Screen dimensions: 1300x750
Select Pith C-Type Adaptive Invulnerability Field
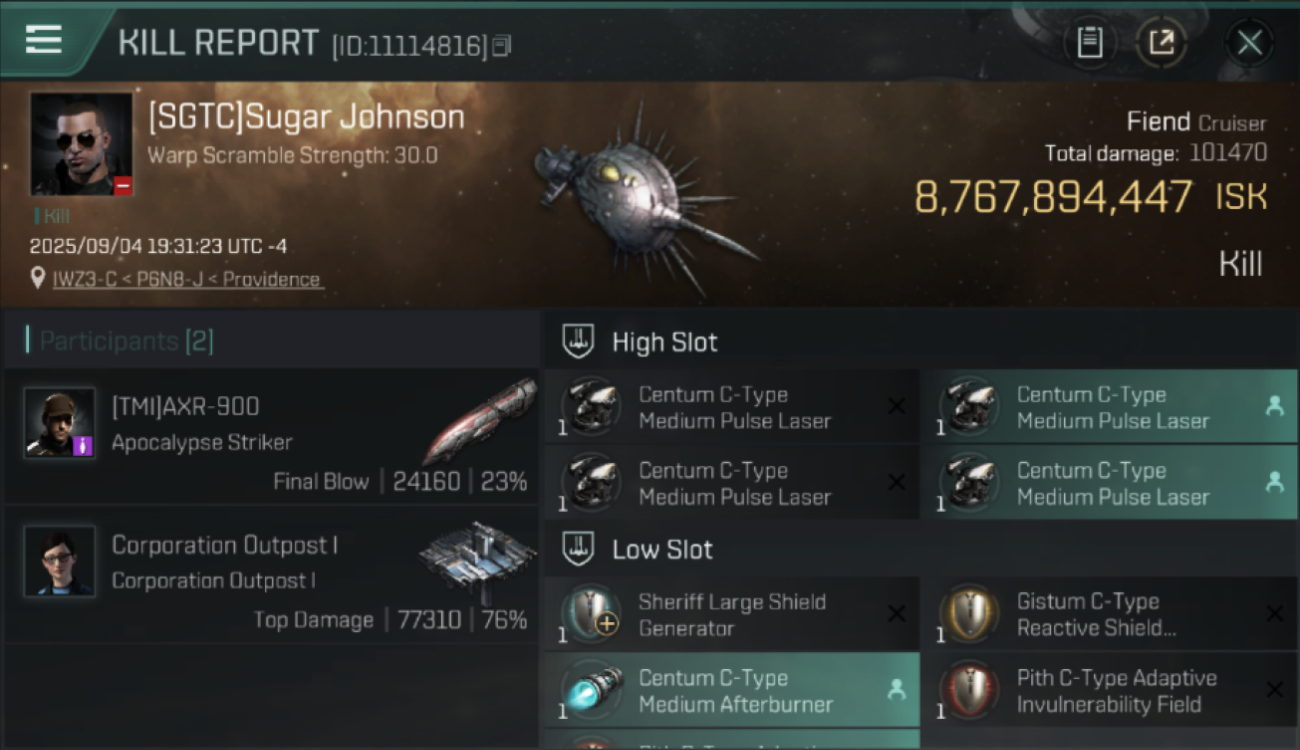1110,691
